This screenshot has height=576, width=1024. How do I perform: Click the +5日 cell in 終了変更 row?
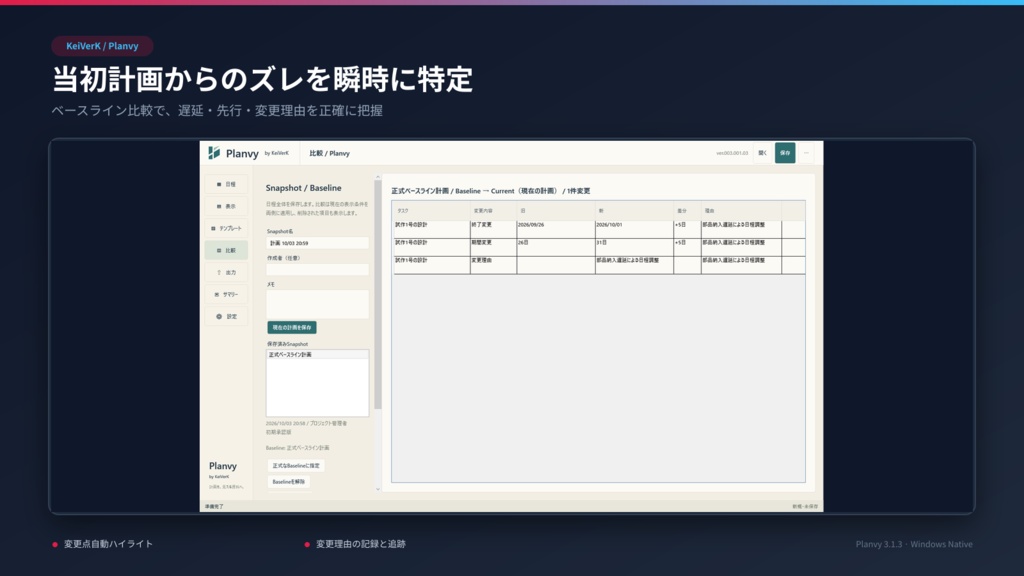tap(687, 229)
